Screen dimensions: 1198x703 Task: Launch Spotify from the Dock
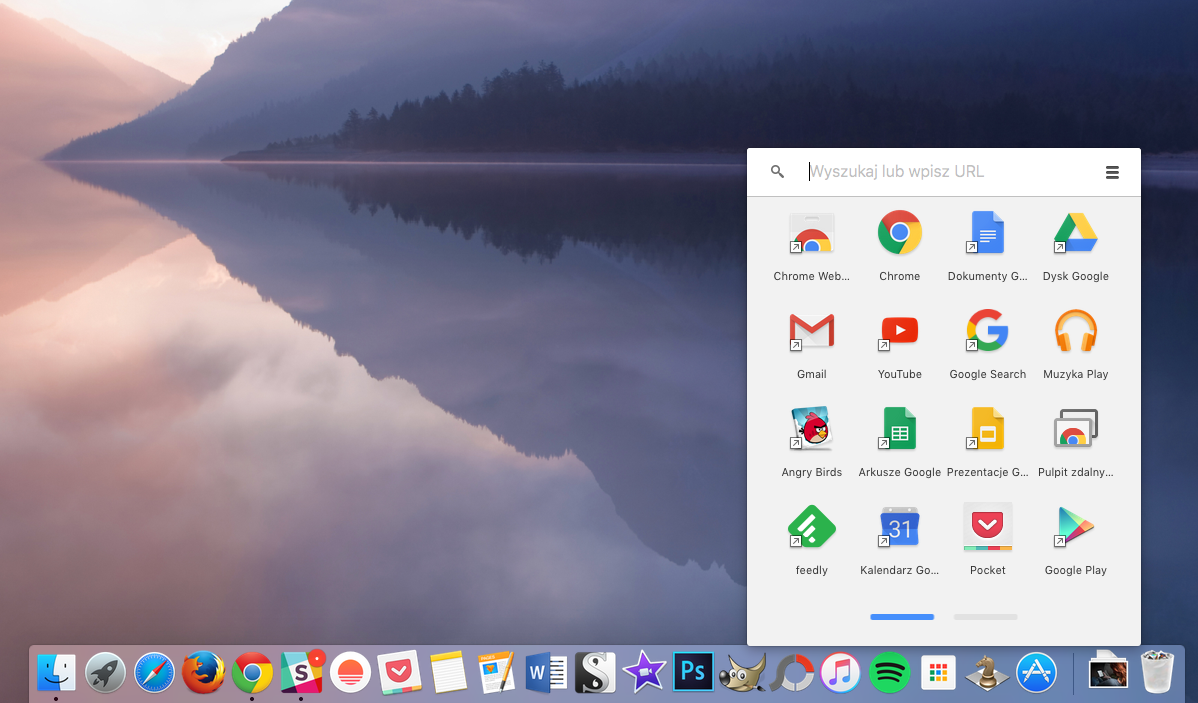(889, 672)
